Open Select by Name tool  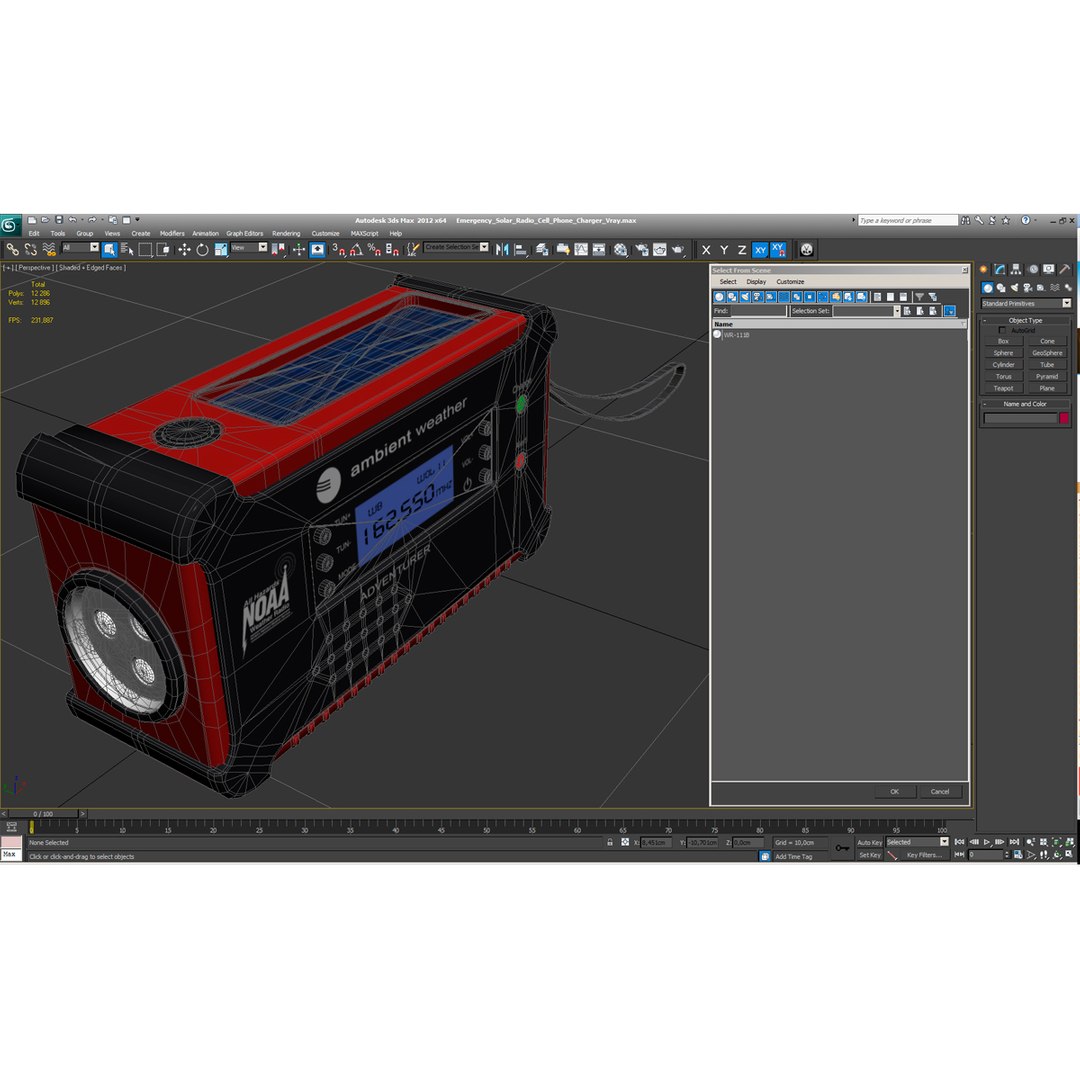pyautogui.click(x=127, y=249)
